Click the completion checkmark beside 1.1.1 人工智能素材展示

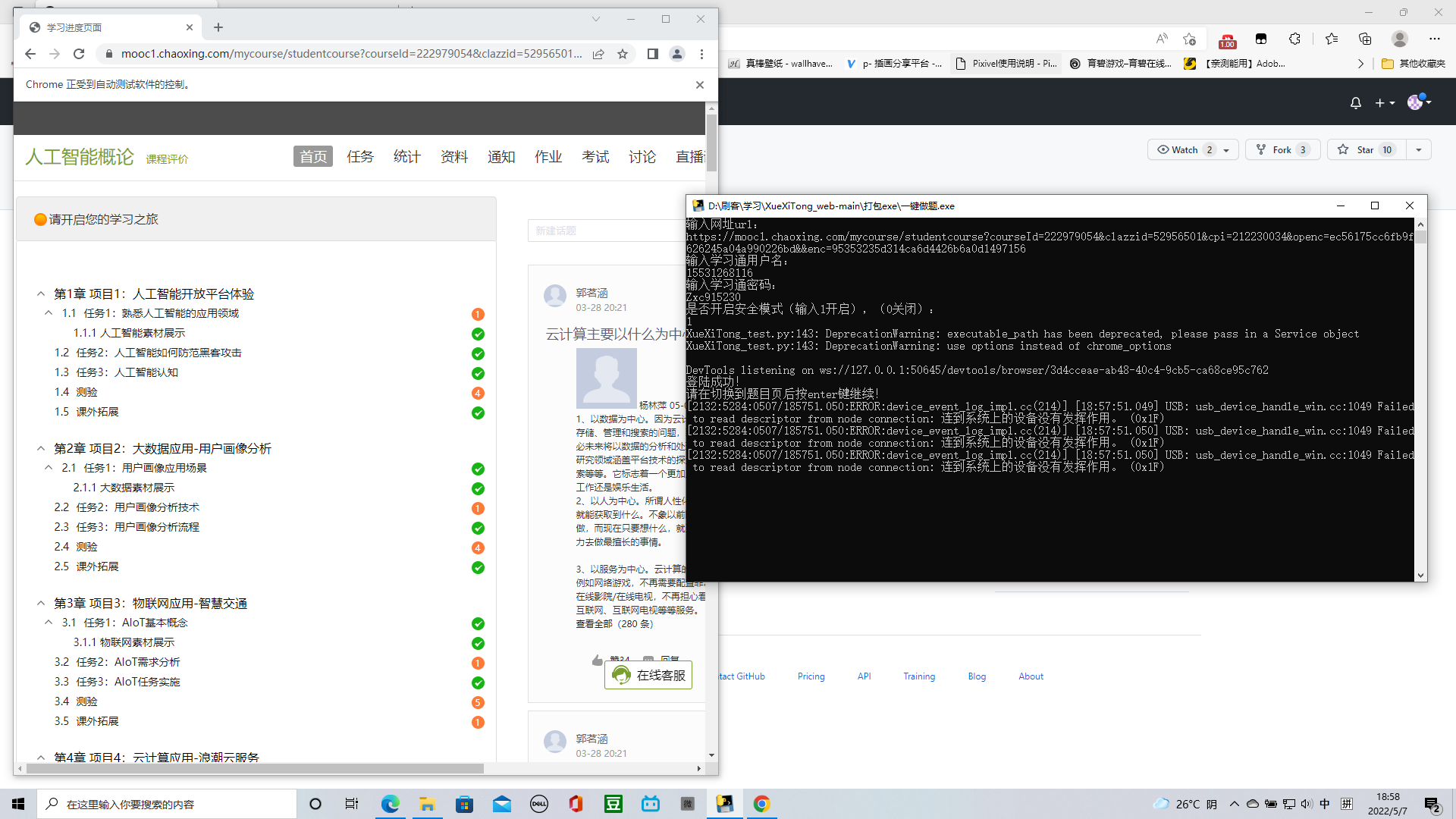pos(478,334)
